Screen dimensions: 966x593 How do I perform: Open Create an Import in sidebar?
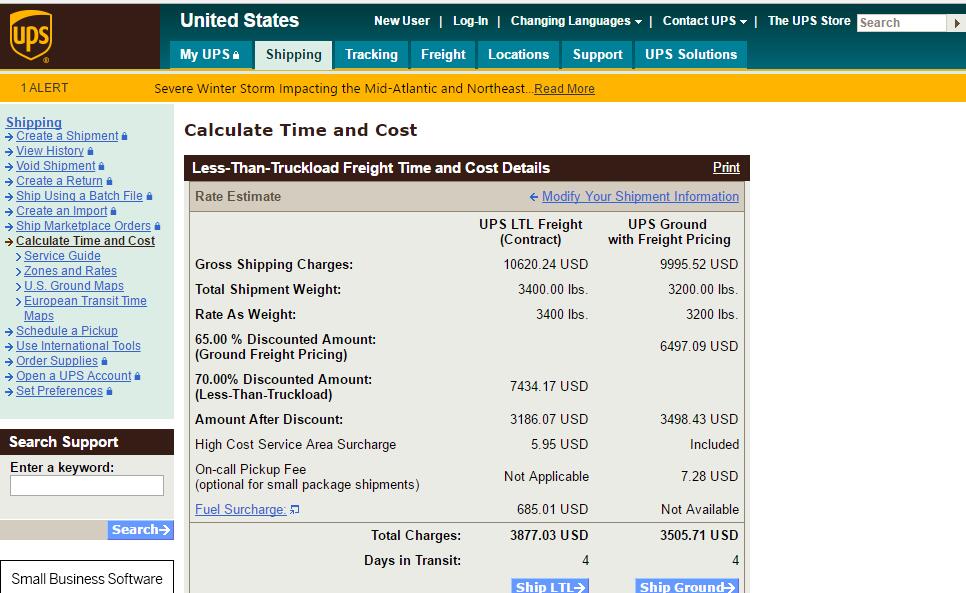[62, 211]
